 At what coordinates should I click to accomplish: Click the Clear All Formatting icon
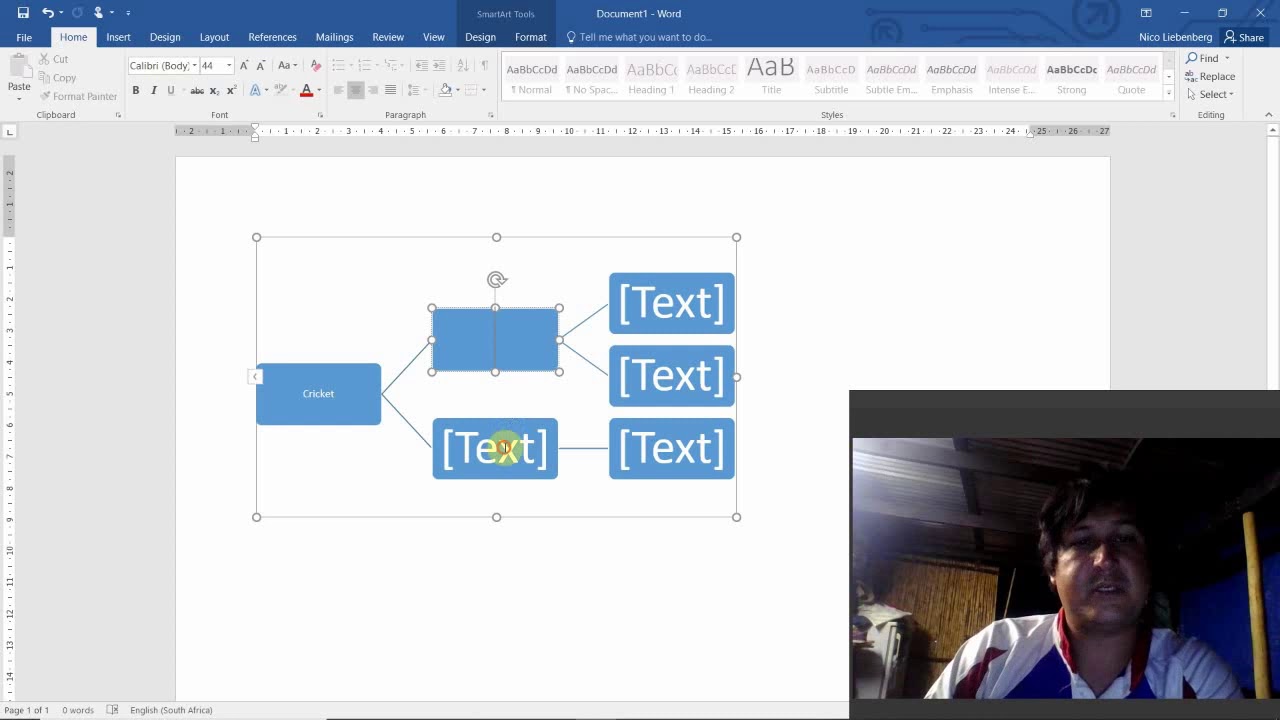(x=316, y=65)
